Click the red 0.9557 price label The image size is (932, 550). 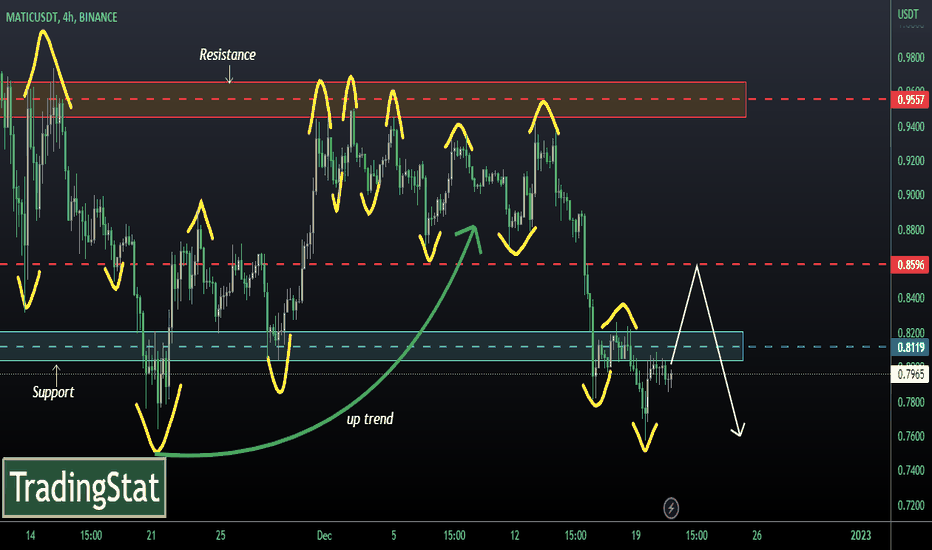(911, 99)
